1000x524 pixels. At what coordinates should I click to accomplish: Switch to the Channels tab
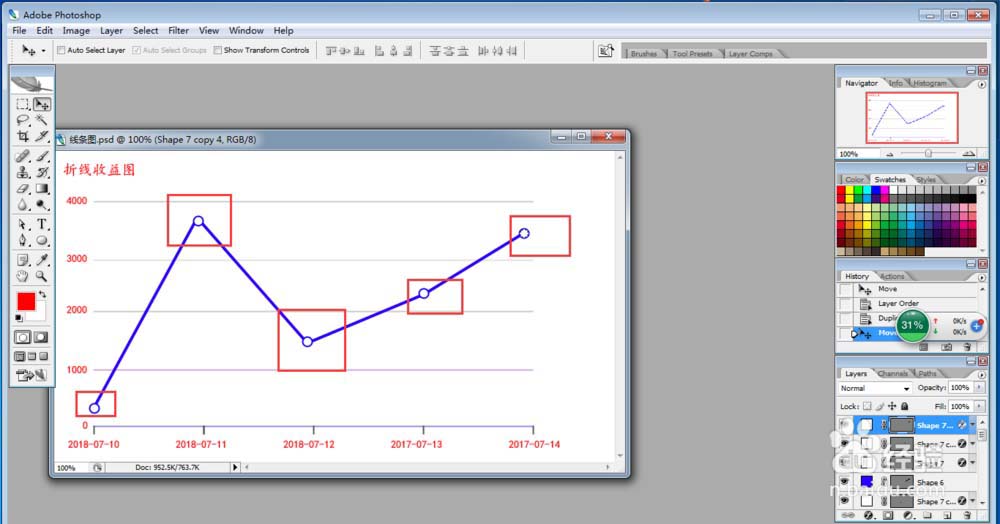click(892, 374)
